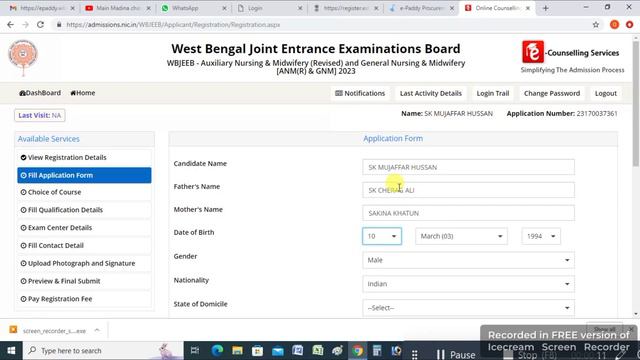Open View Registration Details service
The image size is (640, 360).
click(x=84, y=157)
